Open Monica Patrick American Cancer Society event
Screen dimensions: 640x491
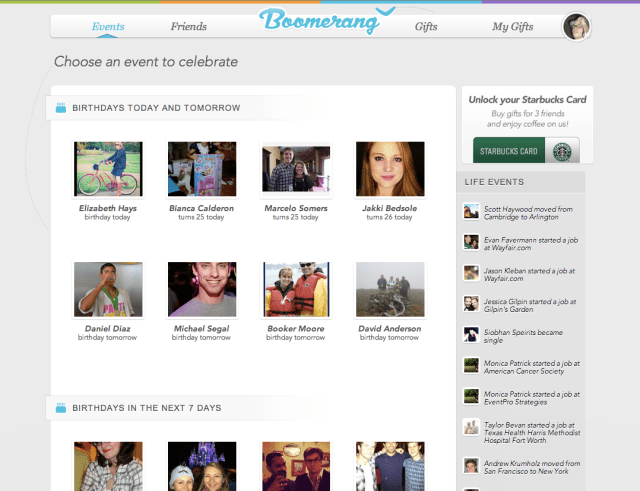pyautogui.click(x=531, y=367)
